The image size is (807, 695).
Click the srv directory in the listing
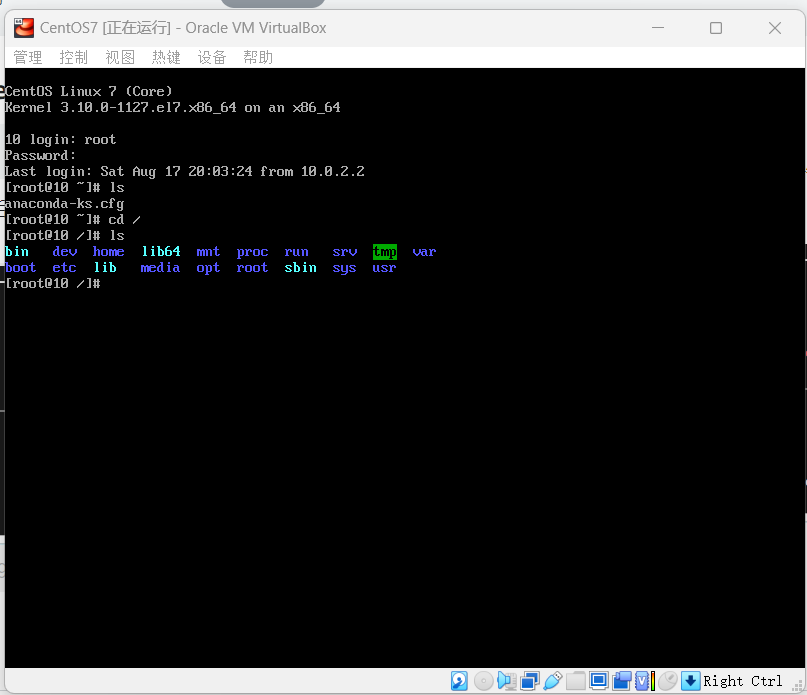345,252
